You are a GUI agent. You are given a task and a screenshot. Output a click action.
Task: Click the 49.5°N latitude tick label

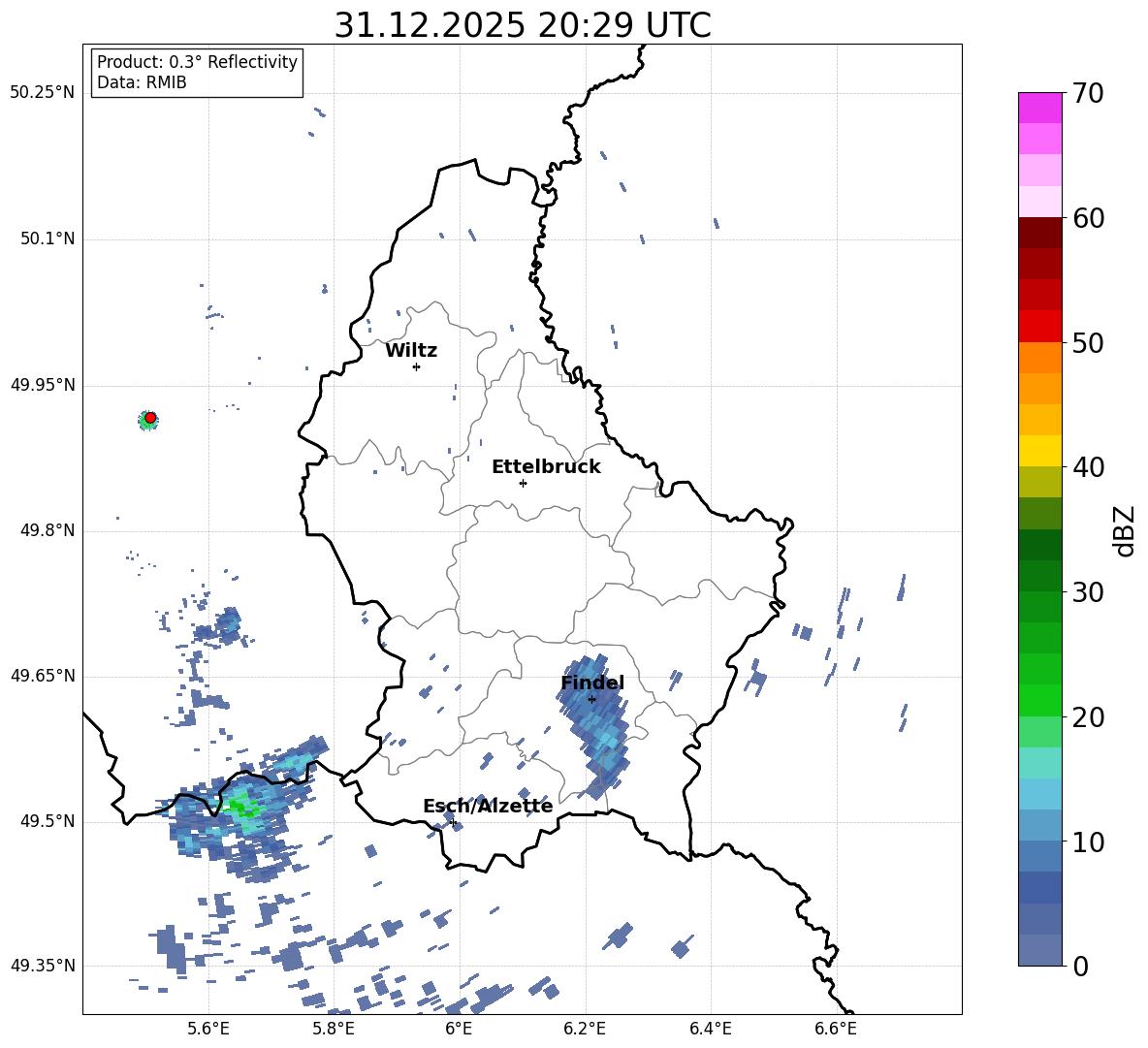click(x=47, y=821)
